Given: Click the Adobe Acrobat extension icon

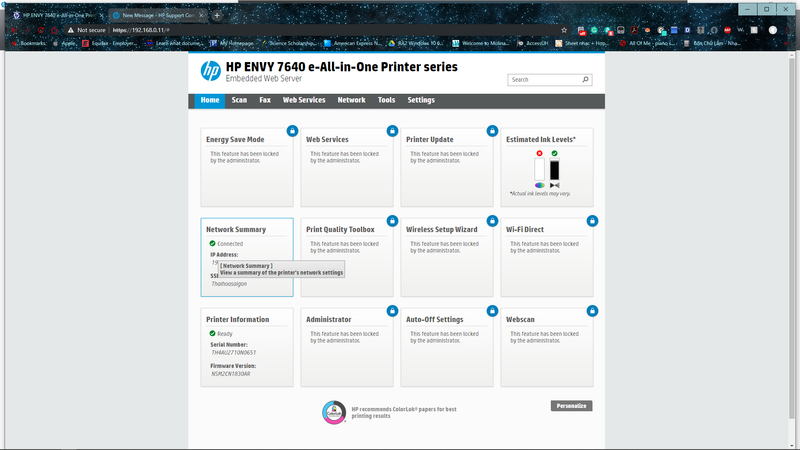Looking at the screenshot, I should point(634,30).
